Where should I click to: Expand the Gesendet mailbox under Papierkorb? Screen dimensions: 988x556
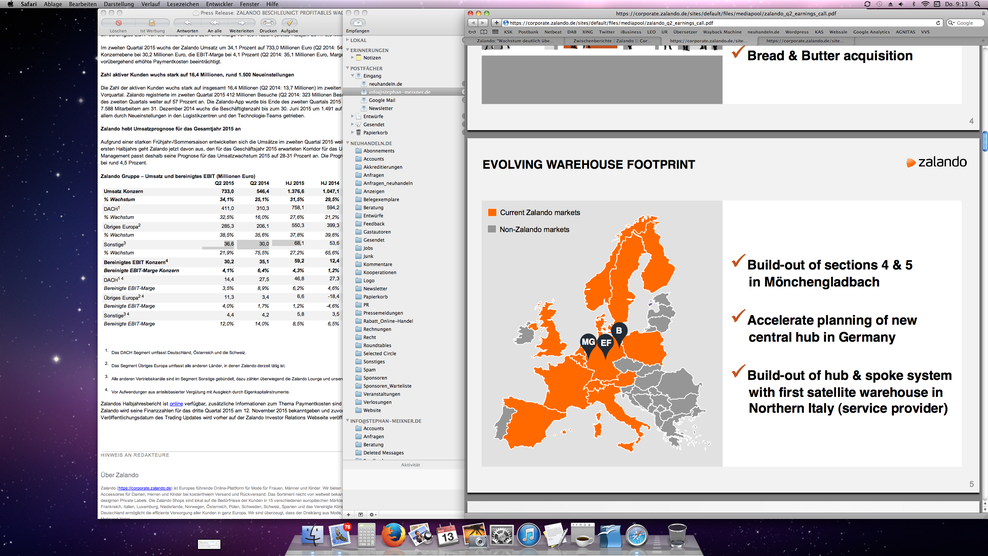pos(352,124)
